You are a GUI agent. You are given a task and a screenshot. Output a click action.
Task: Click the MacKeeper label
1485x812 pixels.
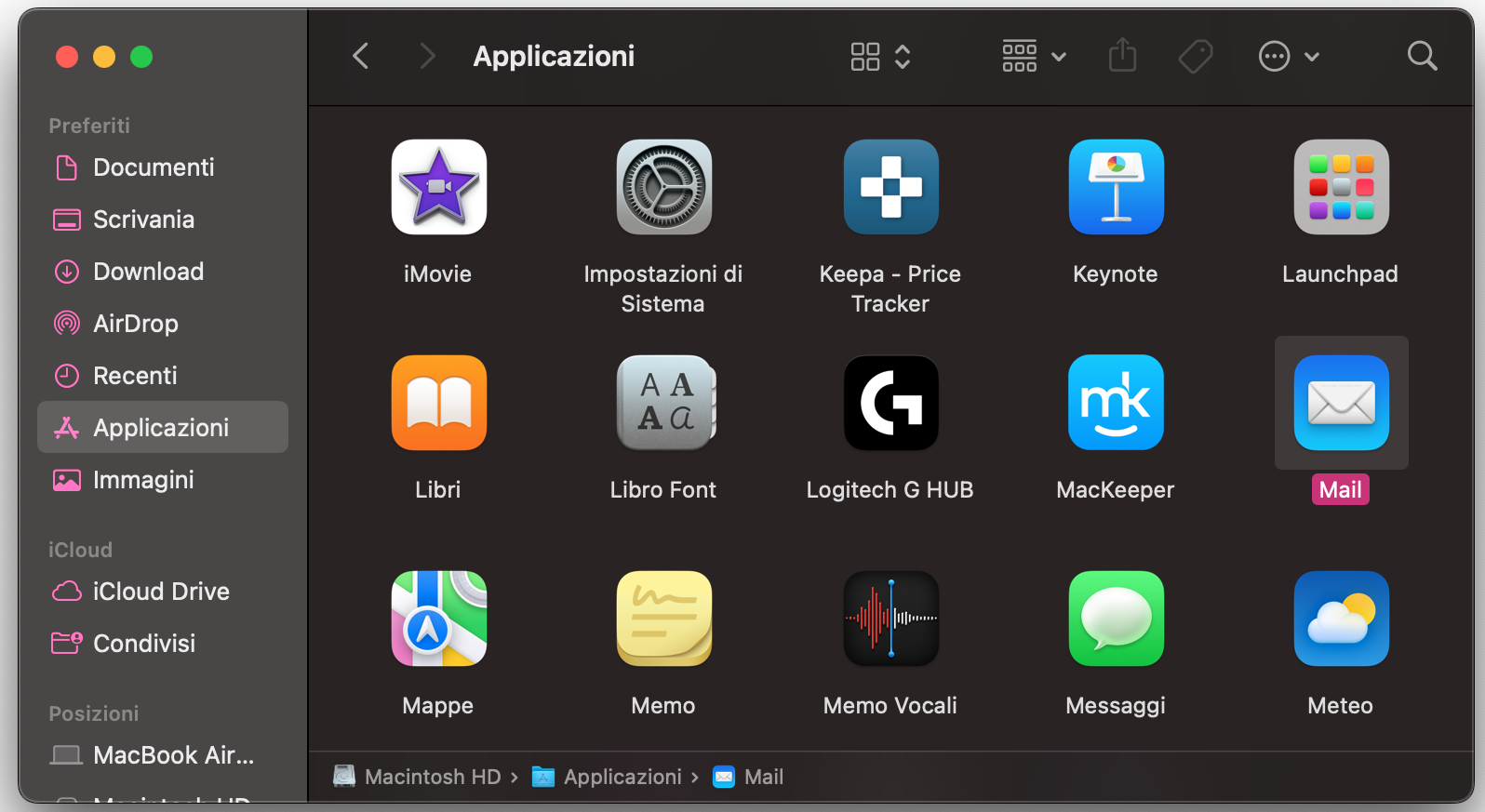[x=1116, y=490]
